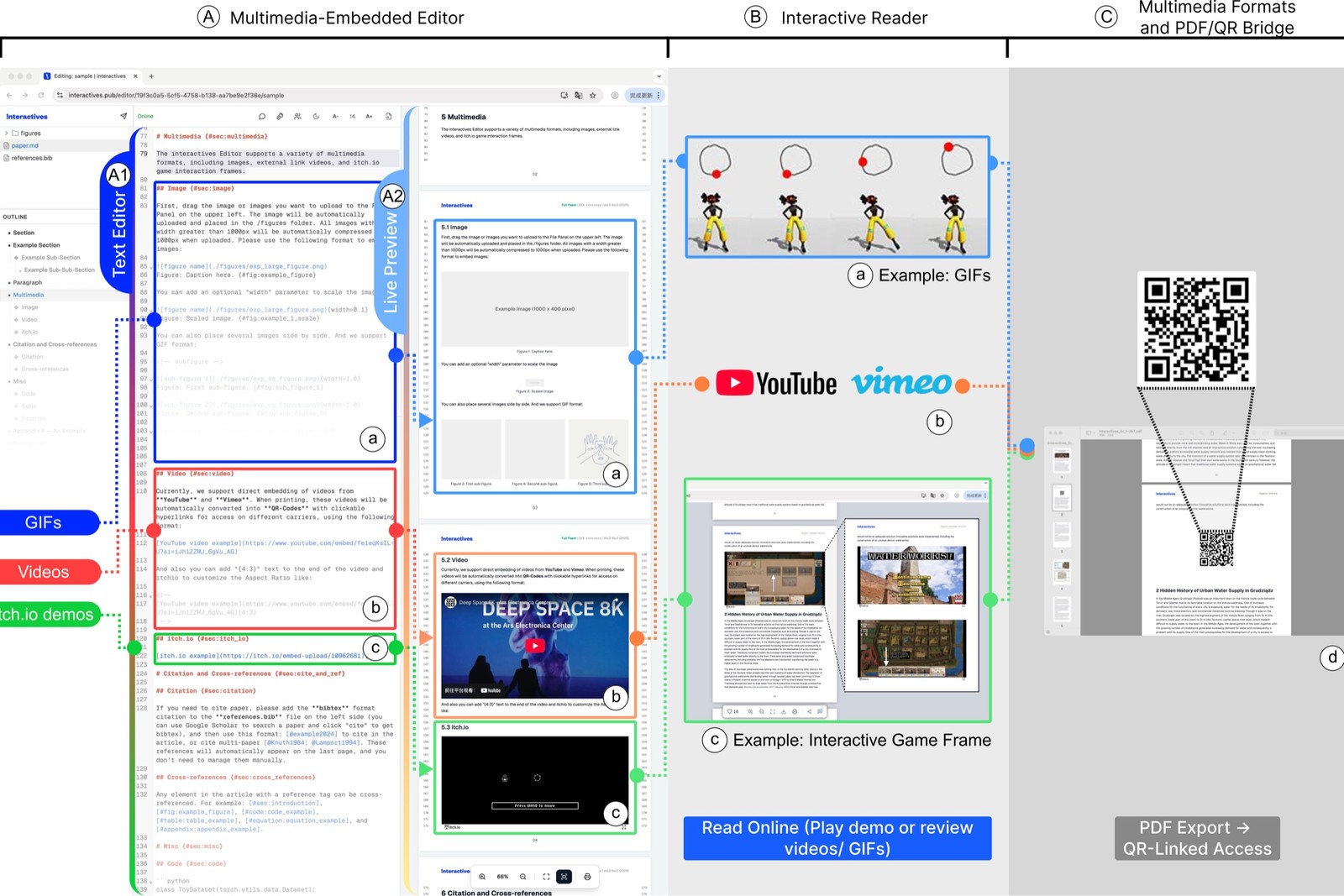Screen dimensions: 1344x896
Task: Click the itch.io example embed link in editor
Action: (259, 656)
